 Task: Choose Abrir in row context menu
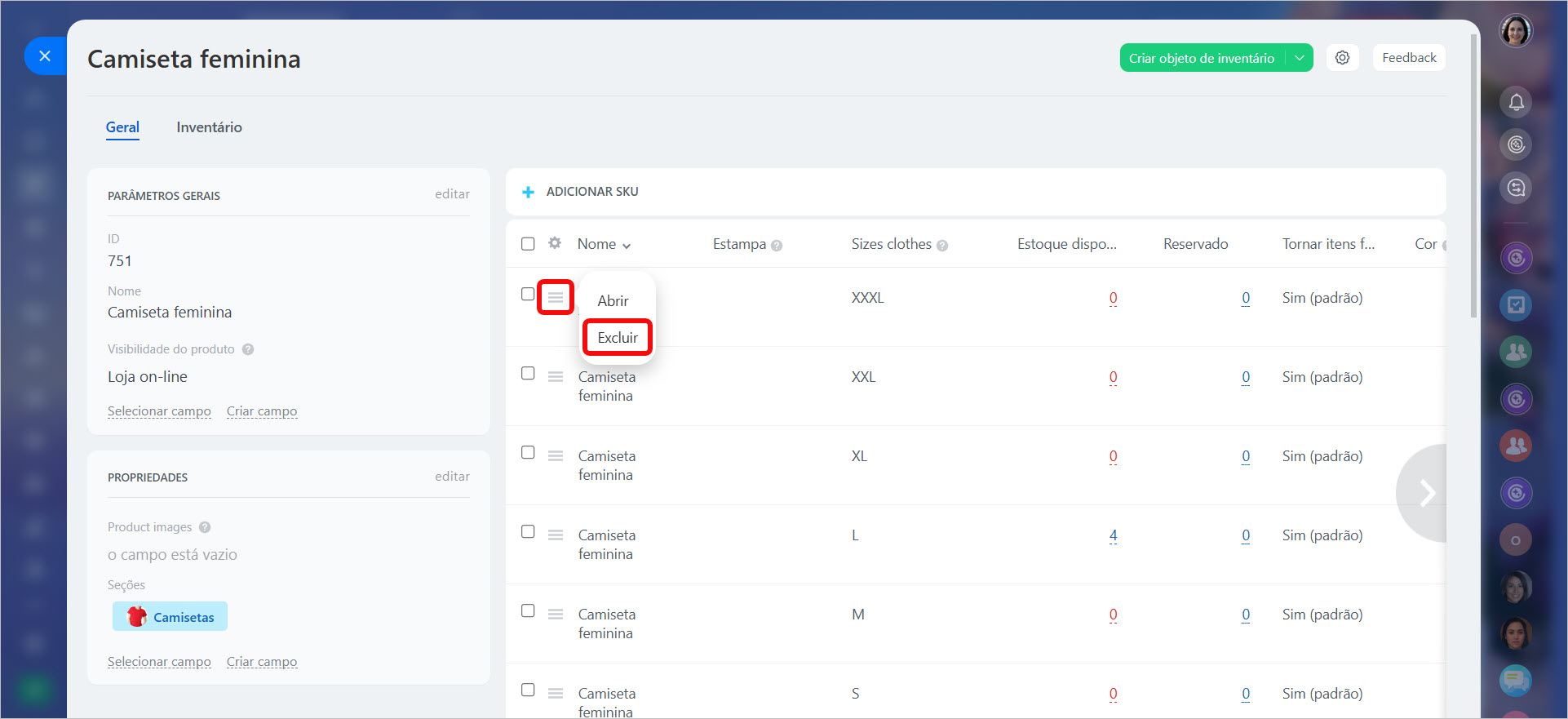[613, 300]
